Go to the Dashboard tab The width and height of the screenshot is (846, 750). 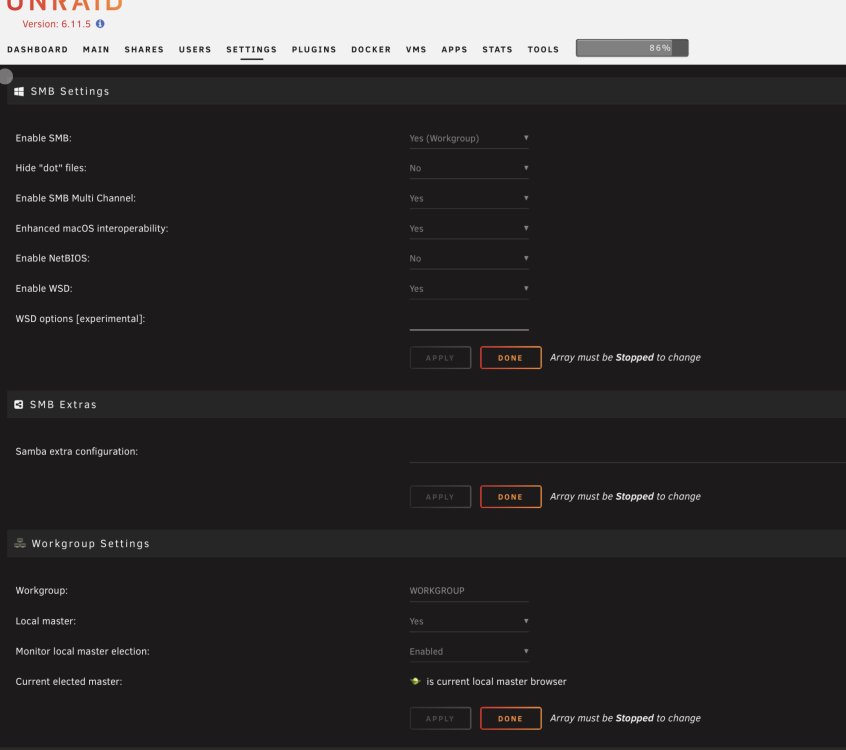tap(38, 49)
